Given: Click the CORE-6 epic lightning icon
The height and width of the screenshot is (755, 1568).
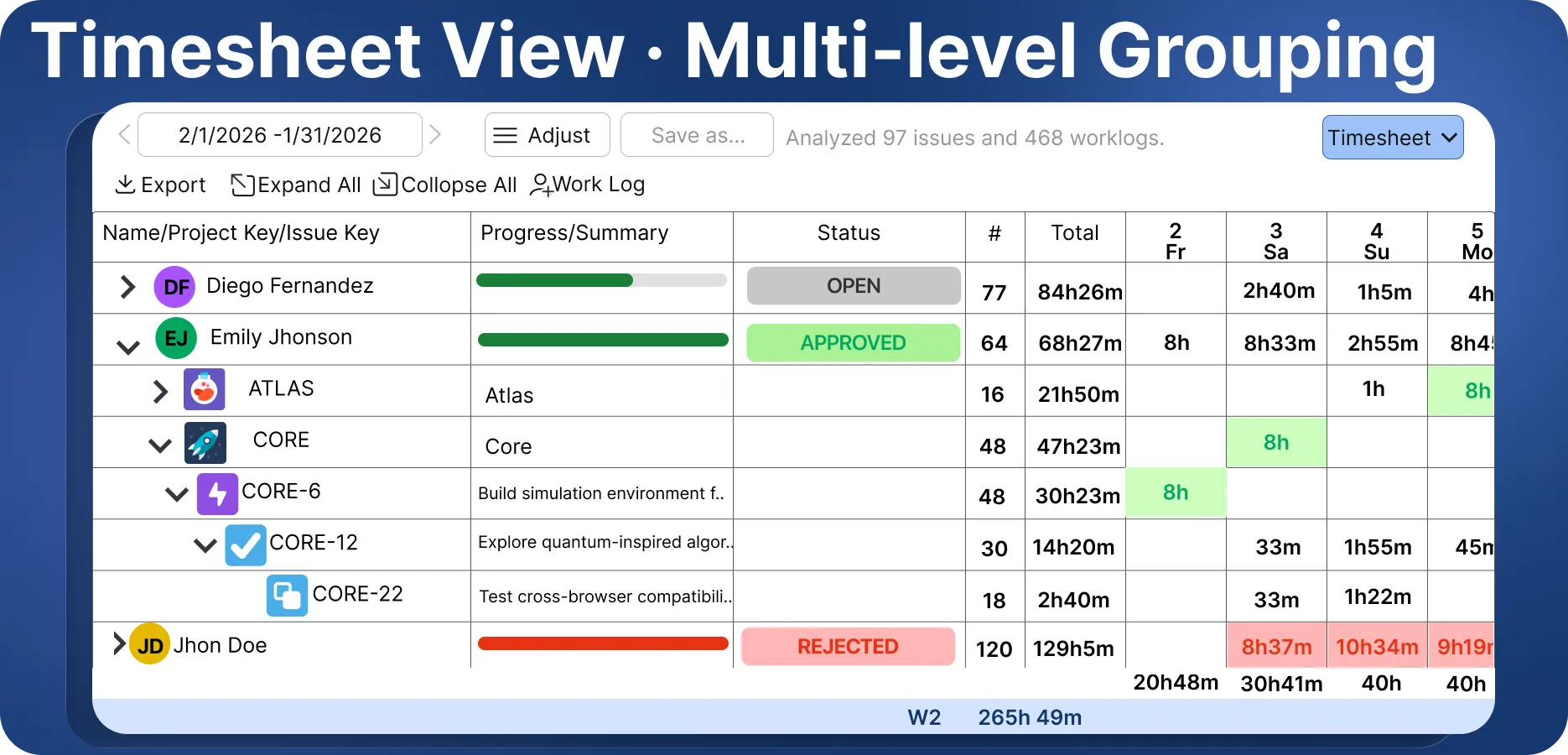Looking at the screenshot, I should [218, 493].
